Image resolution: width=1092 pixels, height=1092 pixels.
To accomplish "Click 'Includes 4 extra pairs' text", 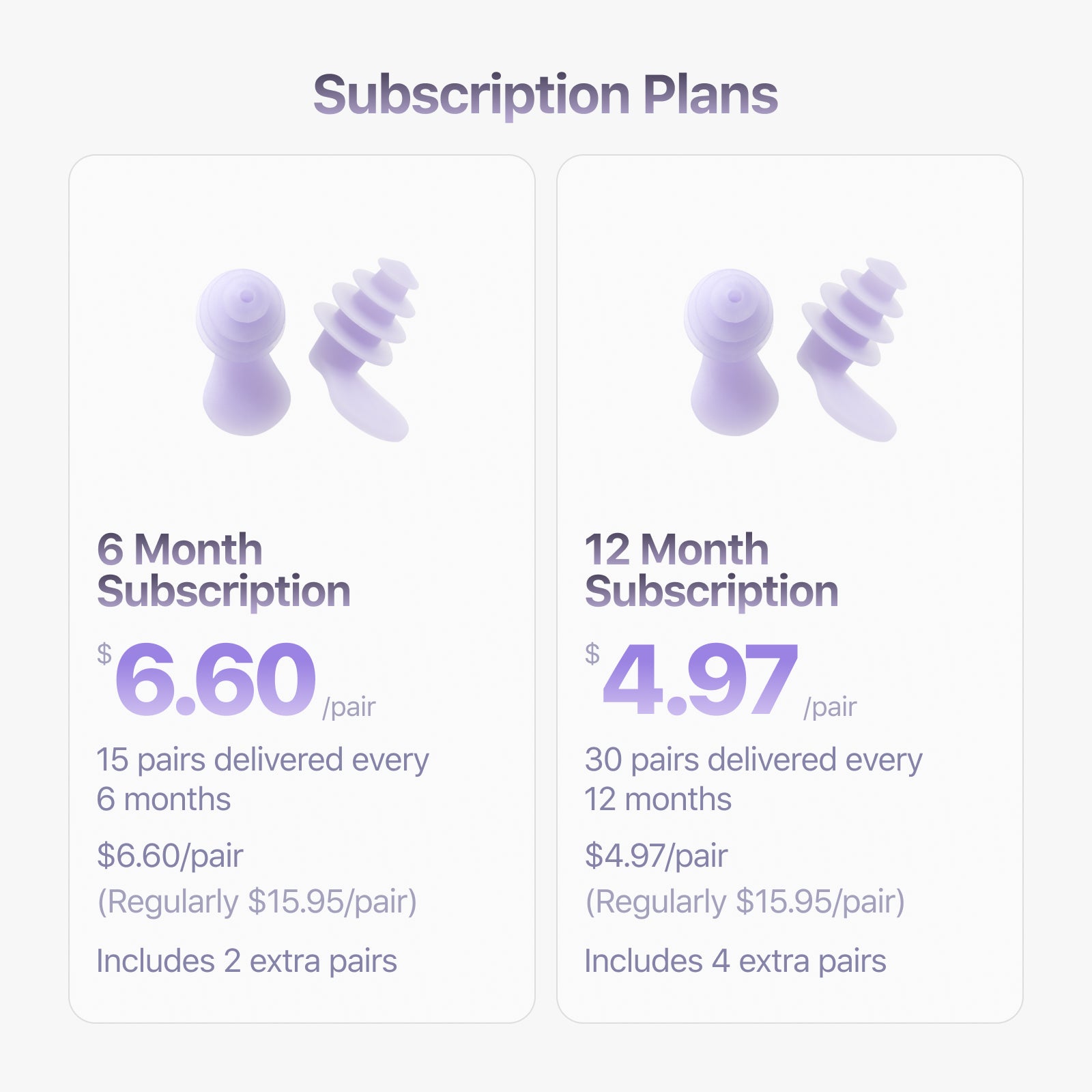I will click(x=735, y=961).
